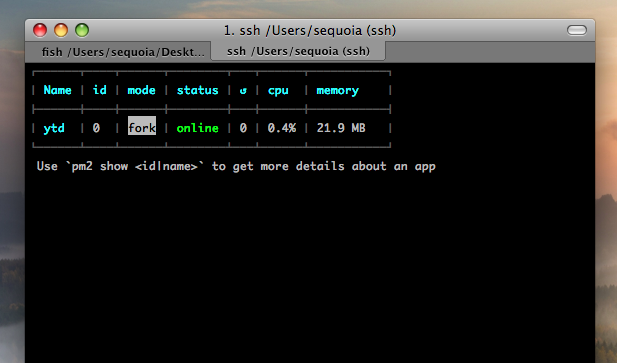This screenshot has width=617, height=363.
Task: Minimize the terminal using the yellow button
Action: [61, 30]
